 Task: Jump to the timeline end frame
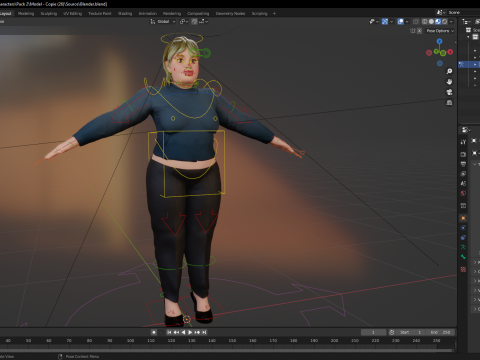coord(204,332)
